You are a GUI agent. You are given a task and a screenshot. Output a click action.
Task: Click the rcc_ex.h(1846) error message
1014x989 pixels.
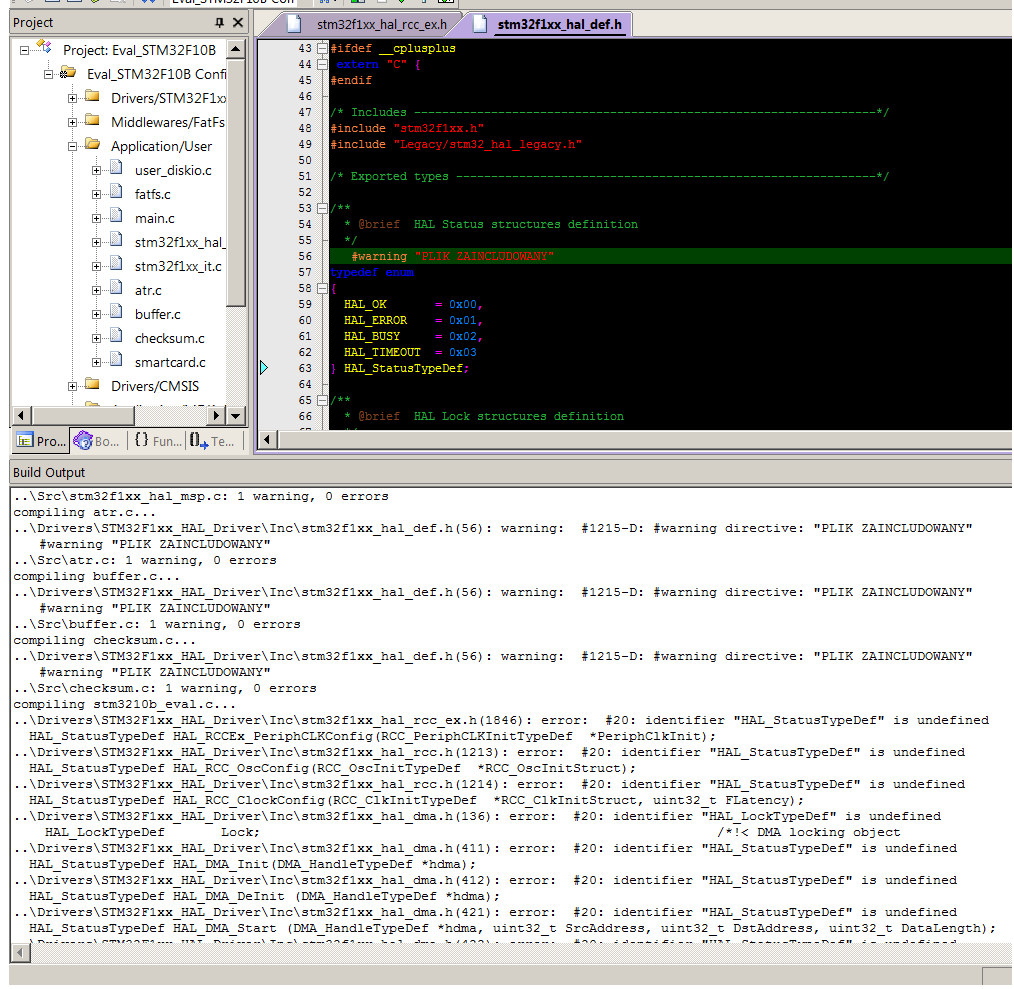tap(501, 721)
